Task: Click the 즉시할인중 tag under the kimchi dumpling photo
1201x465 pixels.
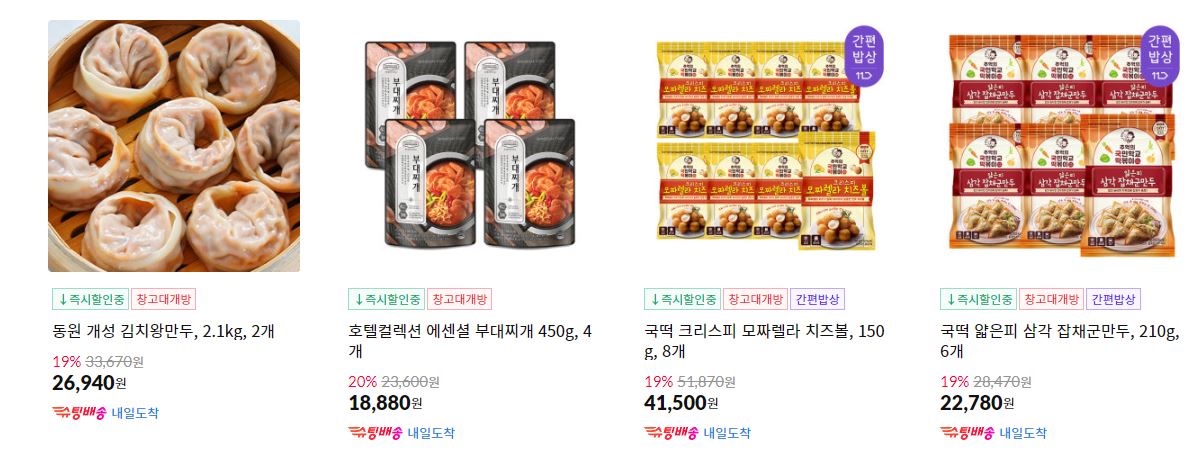Action: pos(90,299)
